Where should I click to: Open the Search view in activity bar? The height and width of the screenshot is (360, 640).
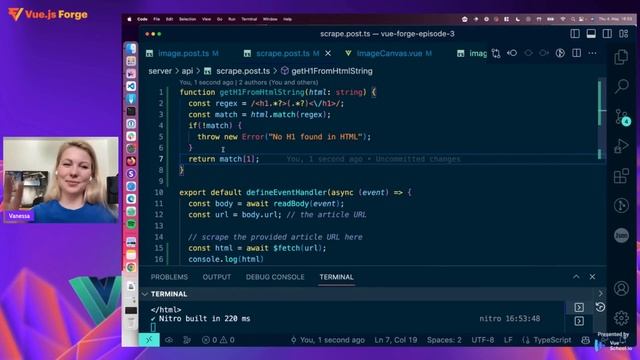[621, 86]
